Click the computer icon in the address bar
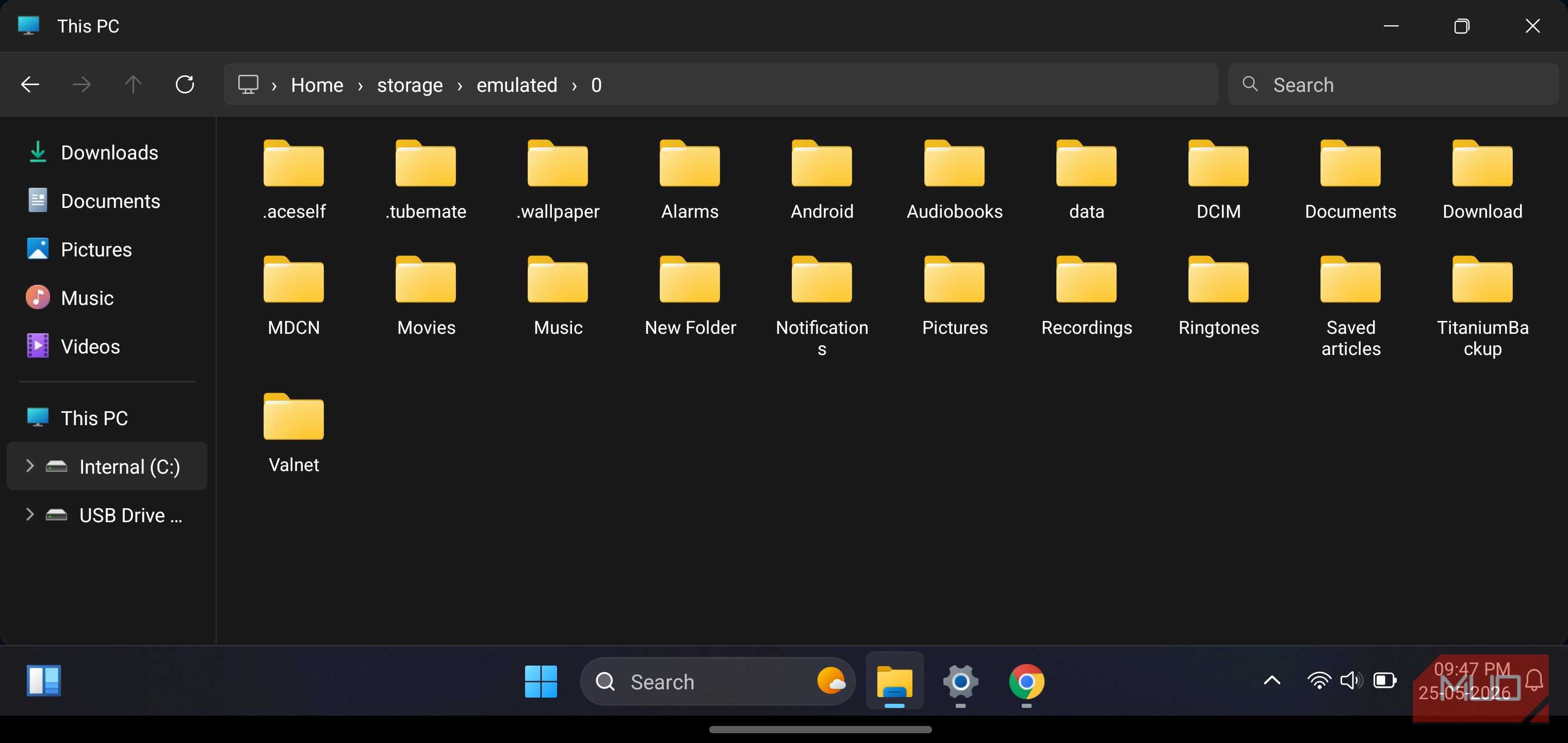 click(x=248, y=84)
